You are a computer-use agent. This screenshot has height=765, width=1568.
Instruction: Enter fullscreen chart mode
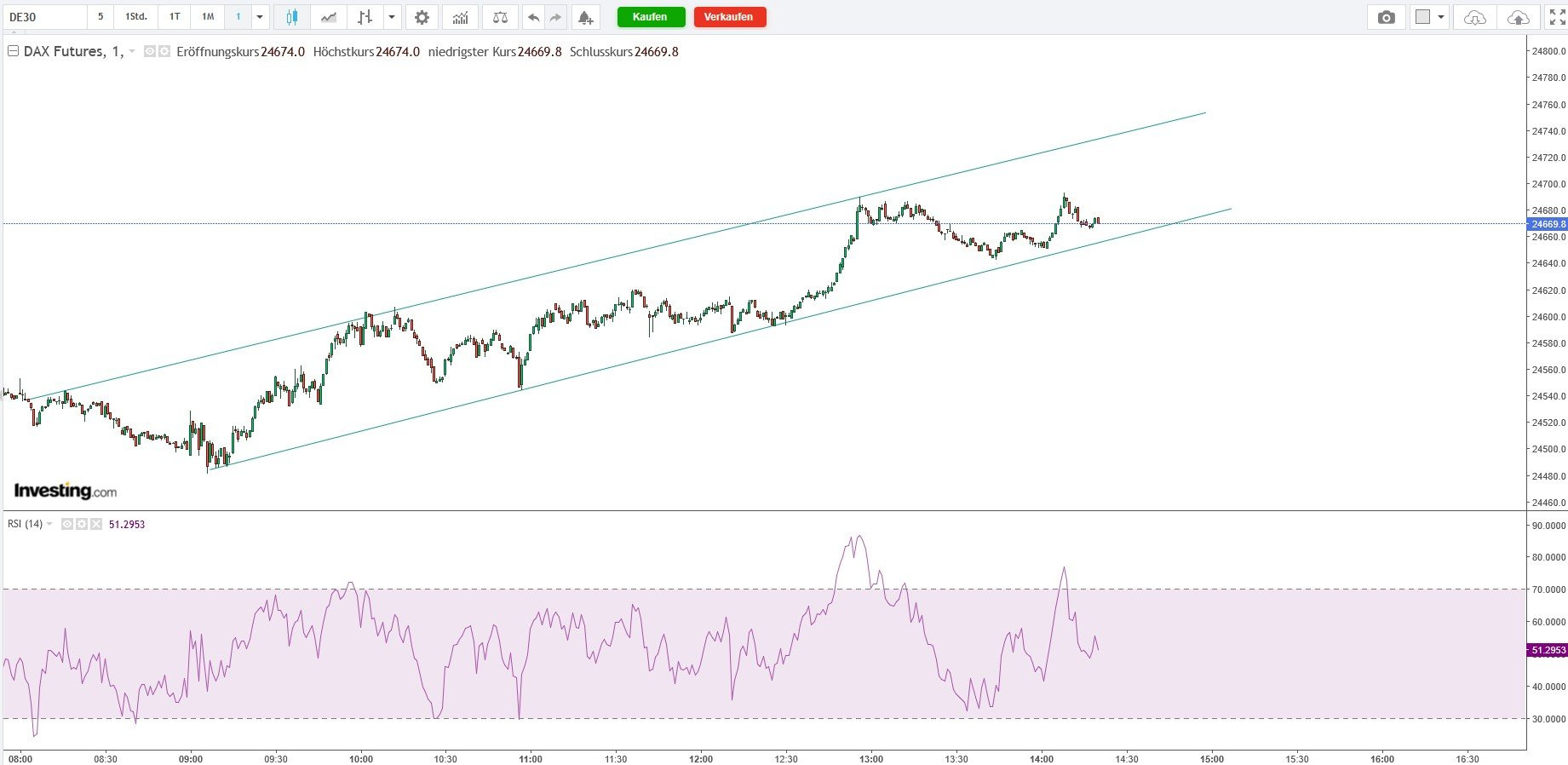pos(1556,17)
